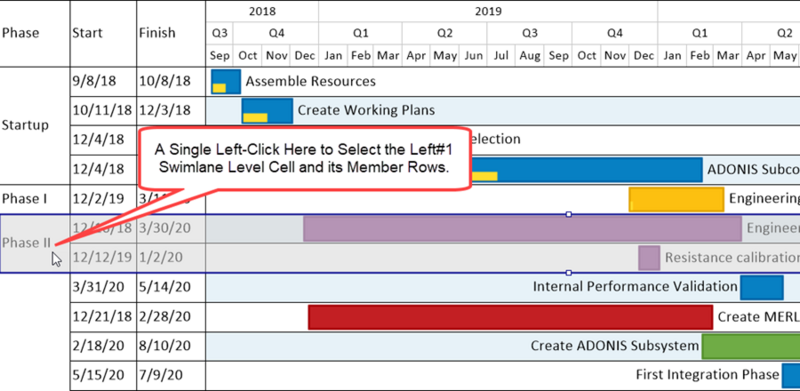
Task: Select the 10/8/18 finish date cell
Action: 171,81
